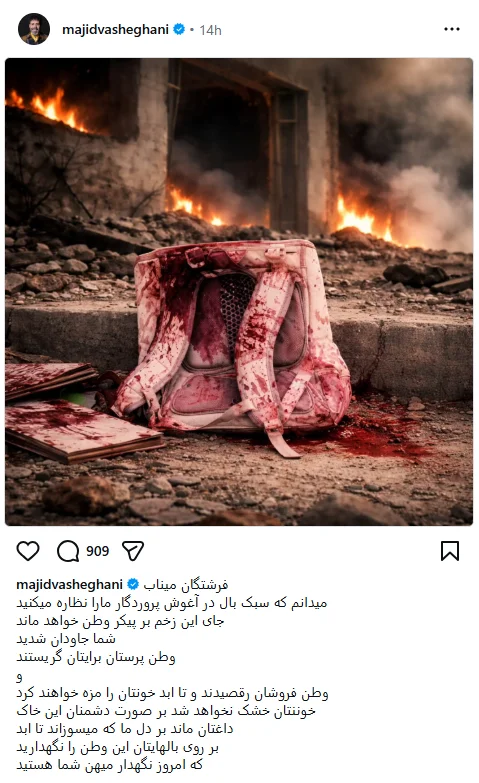Screen dimensions: 479x783
Task: Open the backpack photo of the post
Action: (239, 292)
